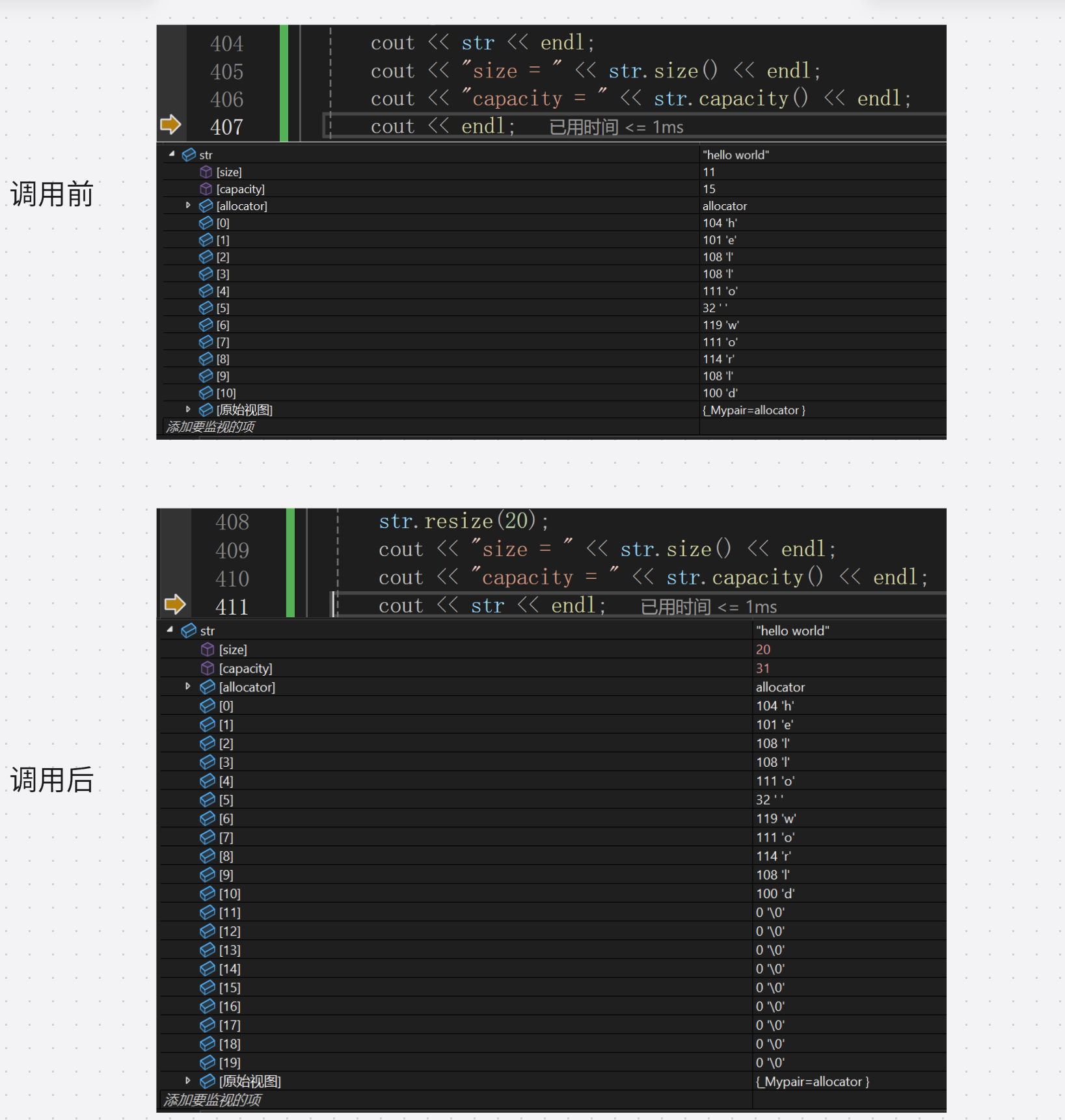Click the [7] element icon in the lower watch window

[208, 837]
